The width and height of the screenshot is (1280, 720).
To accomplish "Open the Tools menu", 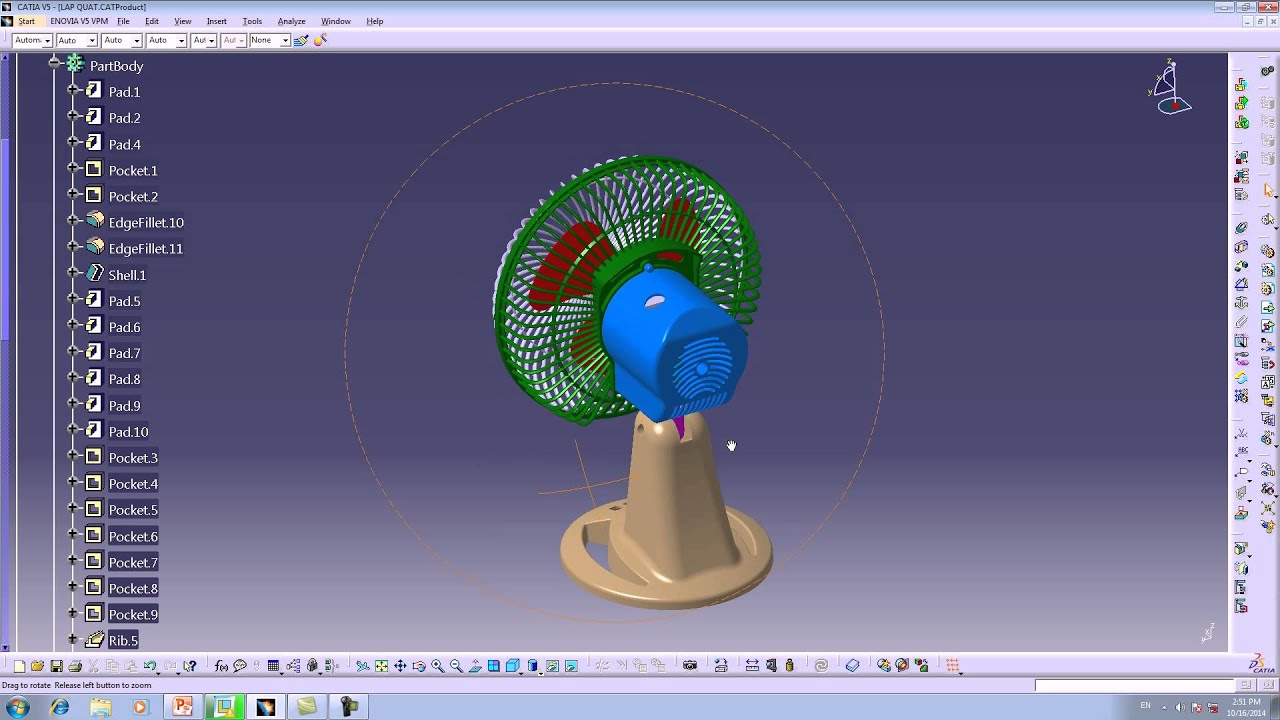I will pyautogui.click(x=252, y=21).
